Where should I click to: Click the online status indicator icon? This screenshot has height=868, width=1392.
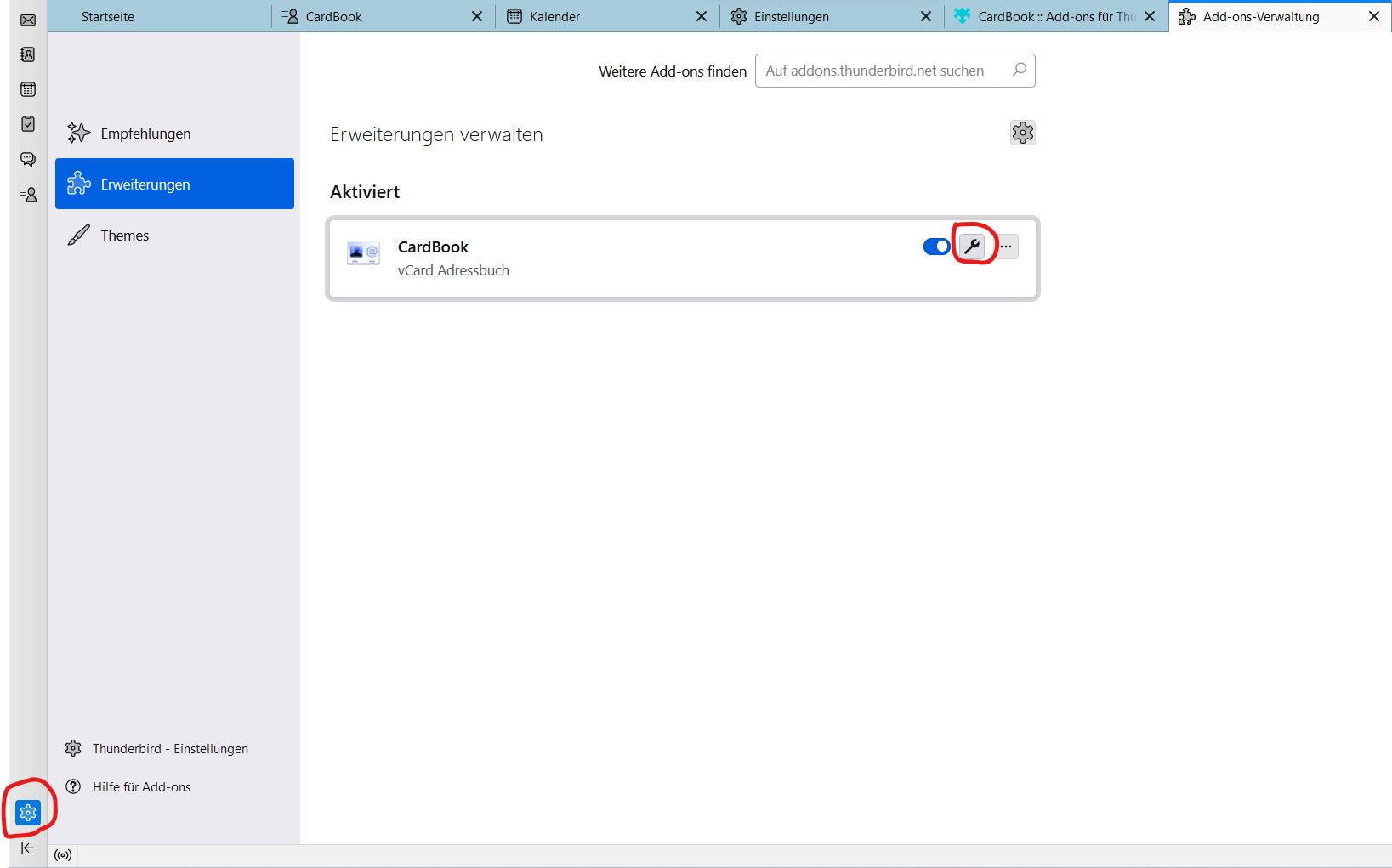pyautogui.click(x=63, y=855)
